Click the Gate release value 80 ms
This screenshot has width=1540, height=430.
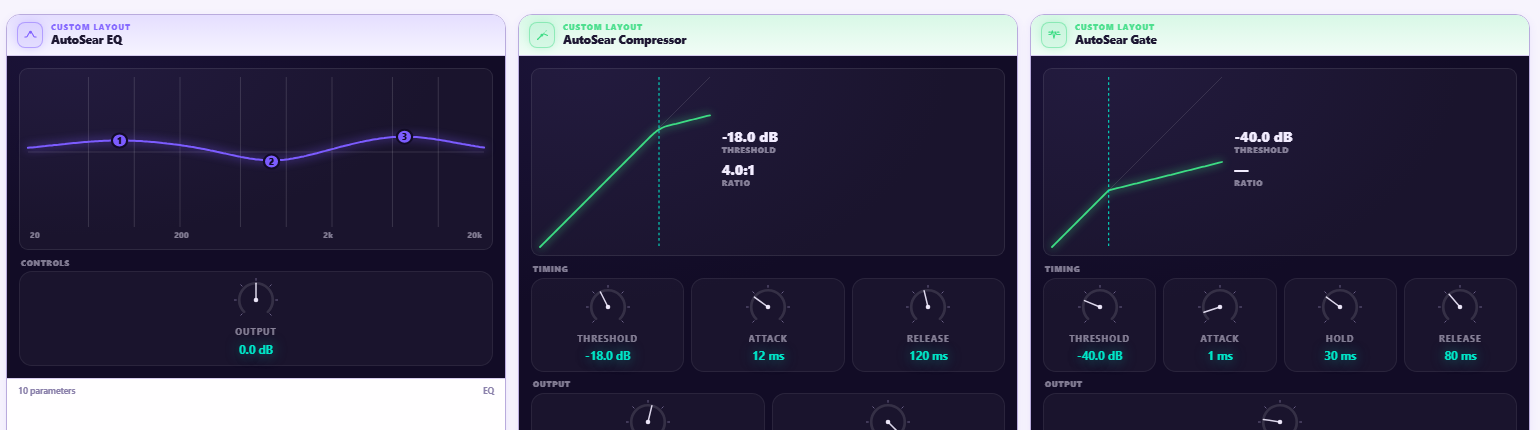[1460, 356]
